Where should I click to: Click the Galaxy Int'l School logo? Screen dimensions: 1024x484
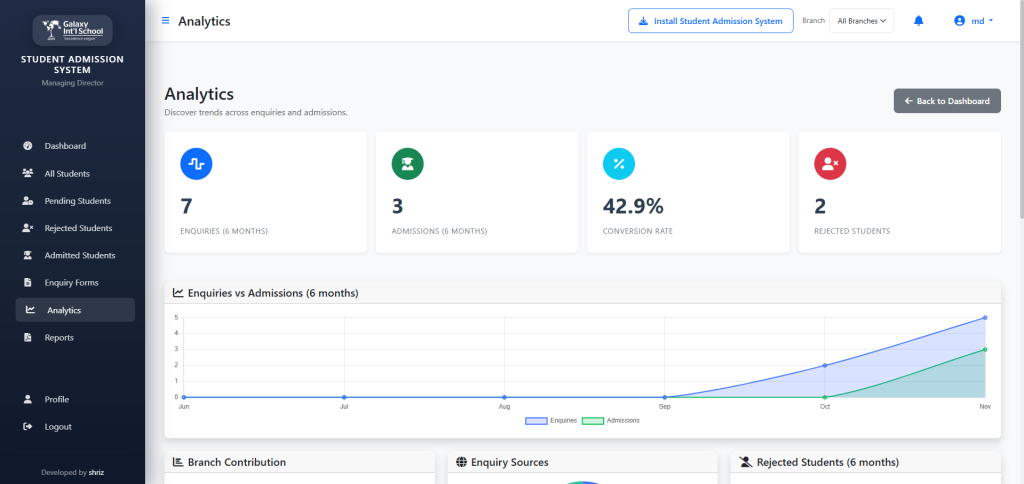(72, 31)
